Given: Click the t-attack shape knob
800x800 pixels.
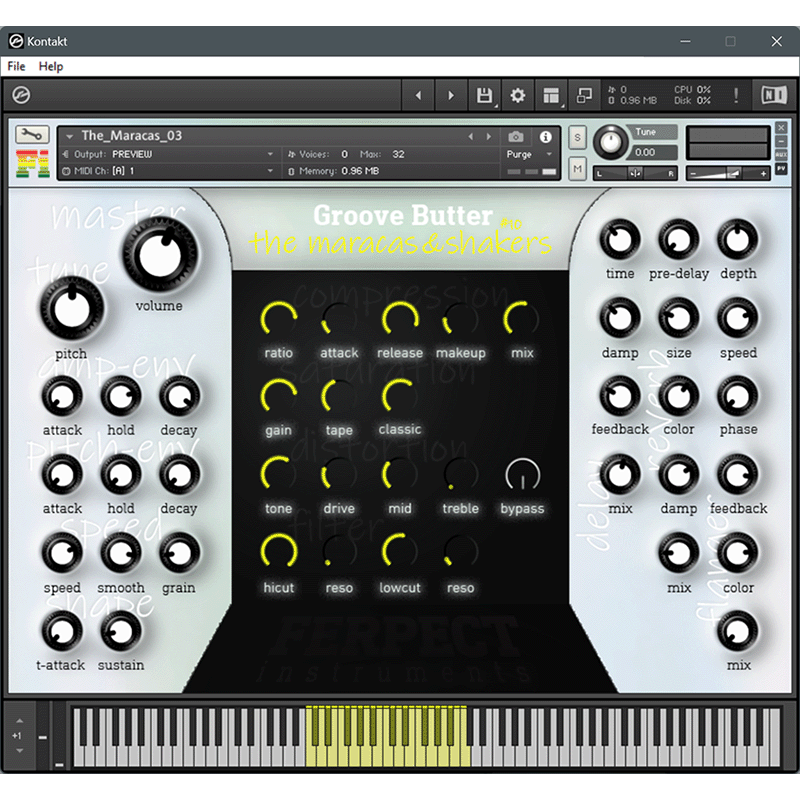Looking at the screenshot, I should point(62,632).
